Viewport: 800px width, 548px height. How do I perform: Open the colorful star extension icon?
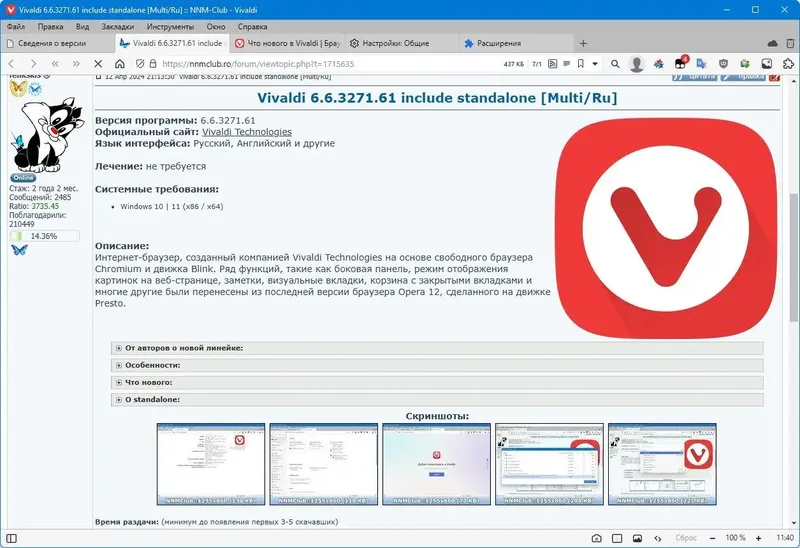[x=659, y=64]
